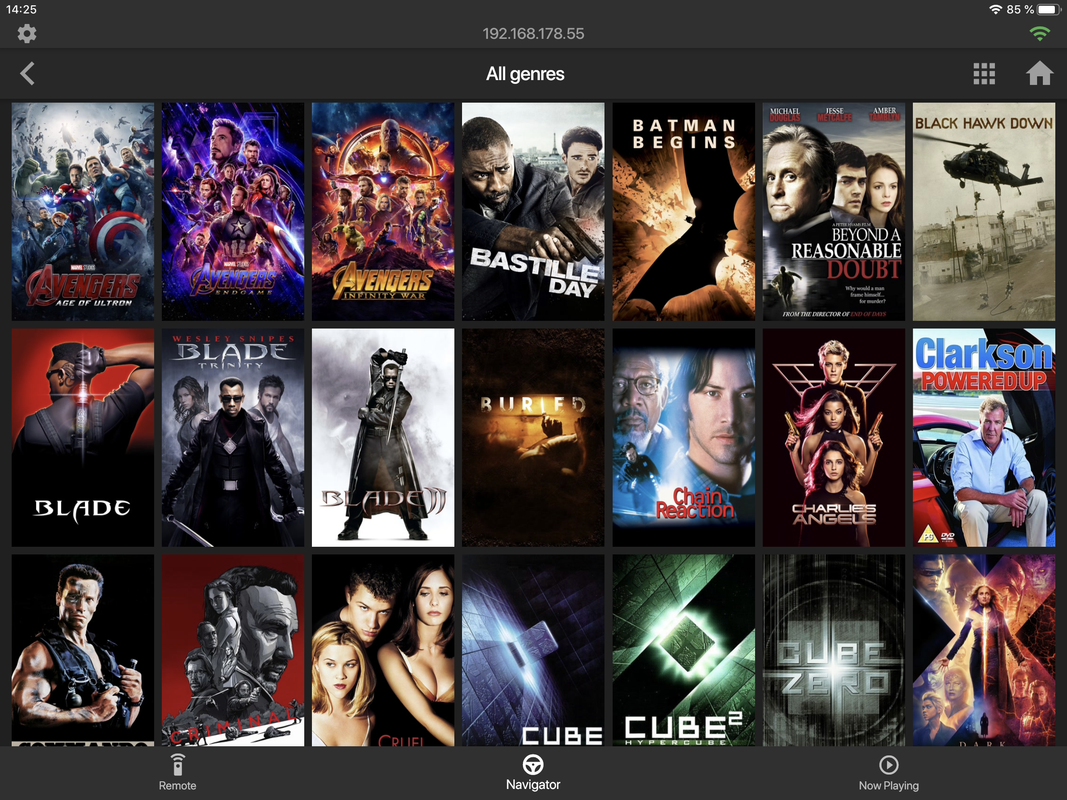The height and width of the screenshot is (800, 1067).
Task: Tap the All genres title
Action: pos(525,73)
